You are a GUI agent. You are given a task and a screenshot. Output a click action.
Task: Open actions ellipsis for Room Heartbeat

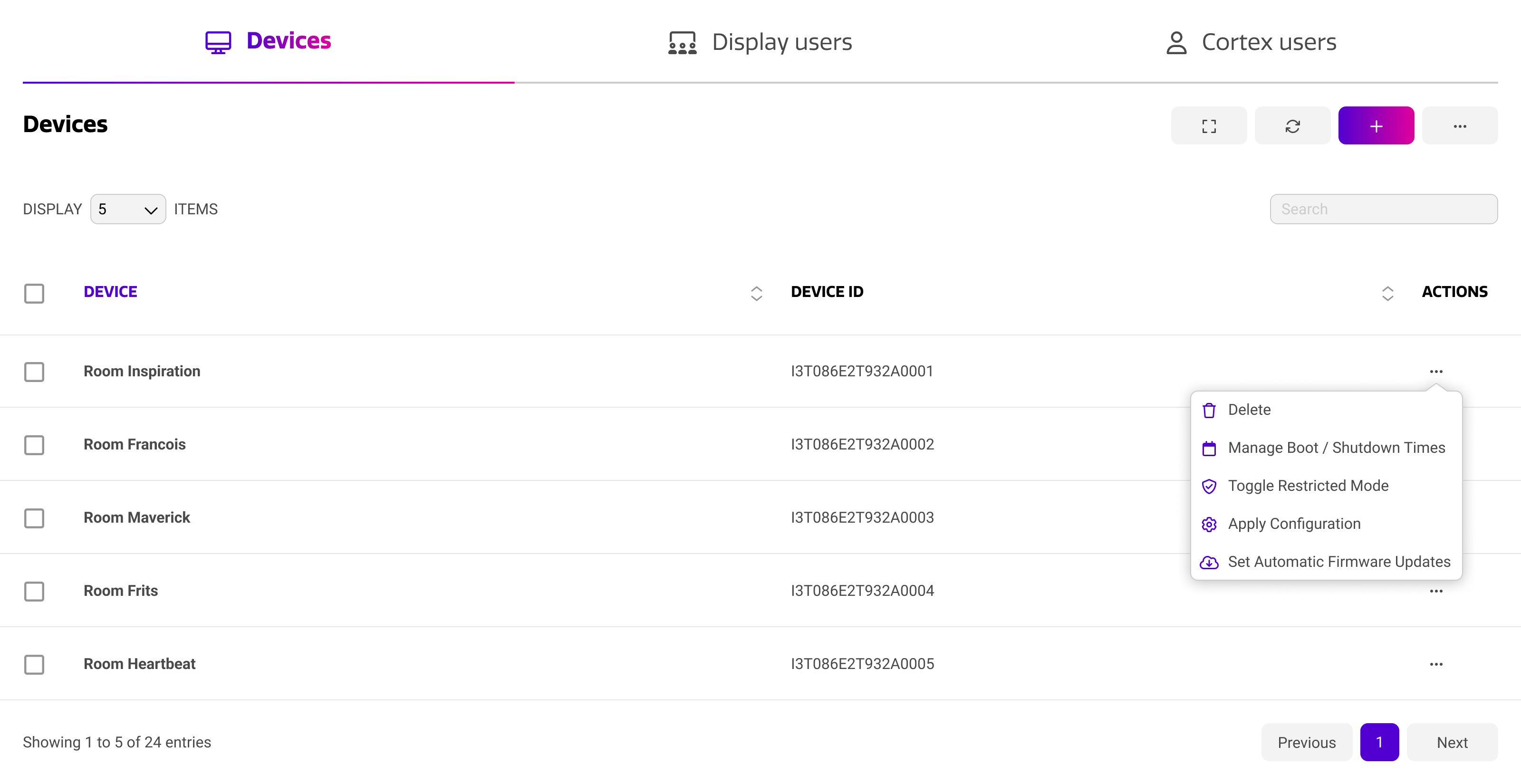click(1436, 664)
